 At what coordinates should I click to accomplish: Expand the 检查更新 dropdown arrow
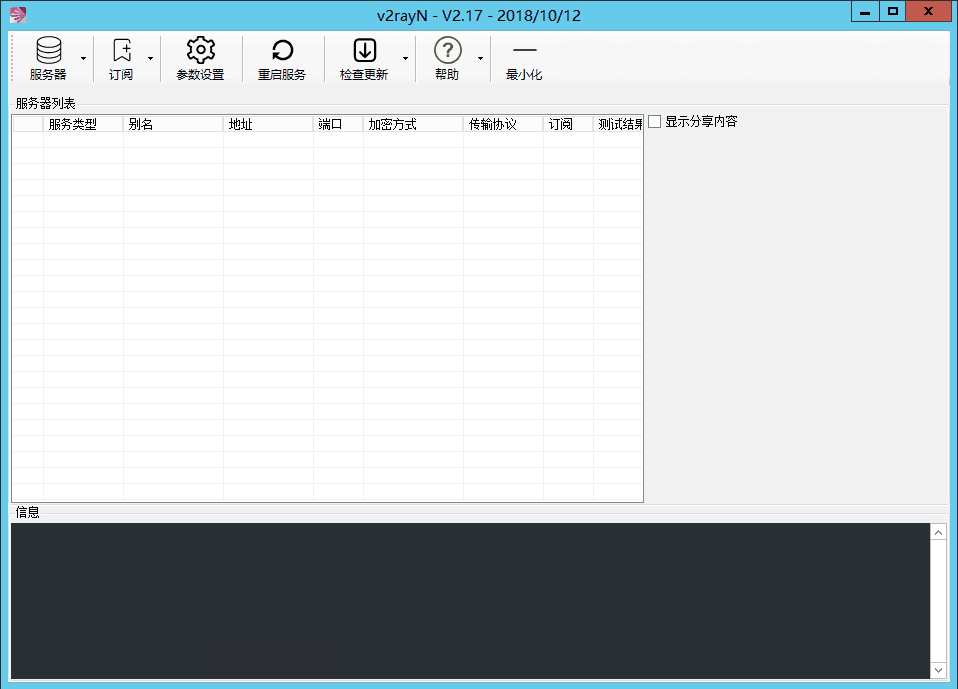click(405, 58)
